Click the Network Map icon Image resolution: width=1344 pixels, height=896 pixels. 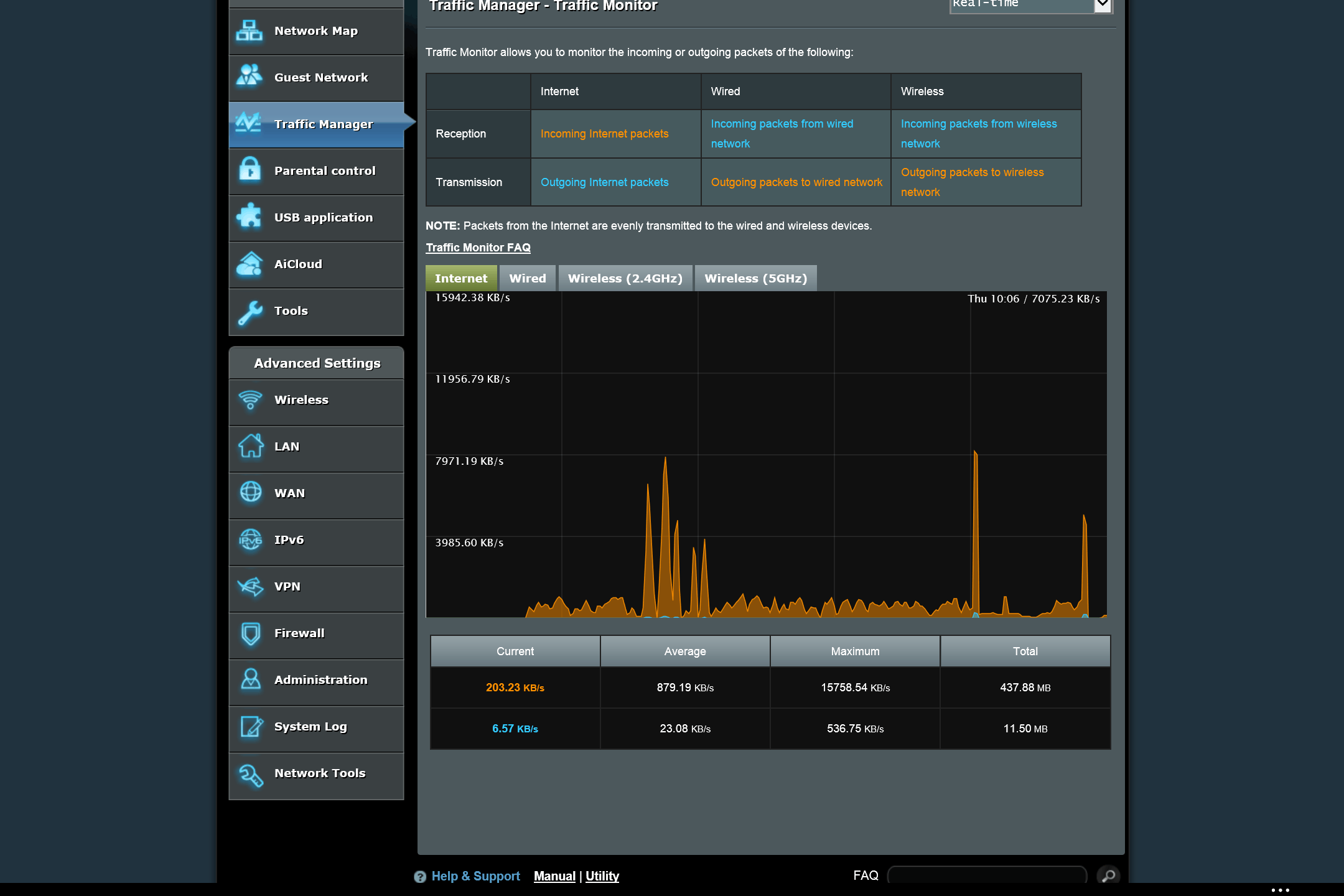tap(250, 30)
